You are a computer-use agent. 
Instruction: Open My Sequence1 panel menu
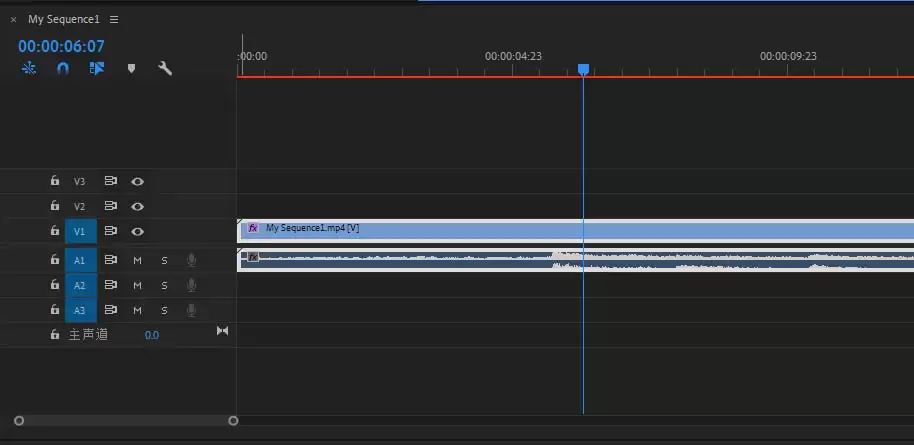pyautogui.click(x=114, y=19)
